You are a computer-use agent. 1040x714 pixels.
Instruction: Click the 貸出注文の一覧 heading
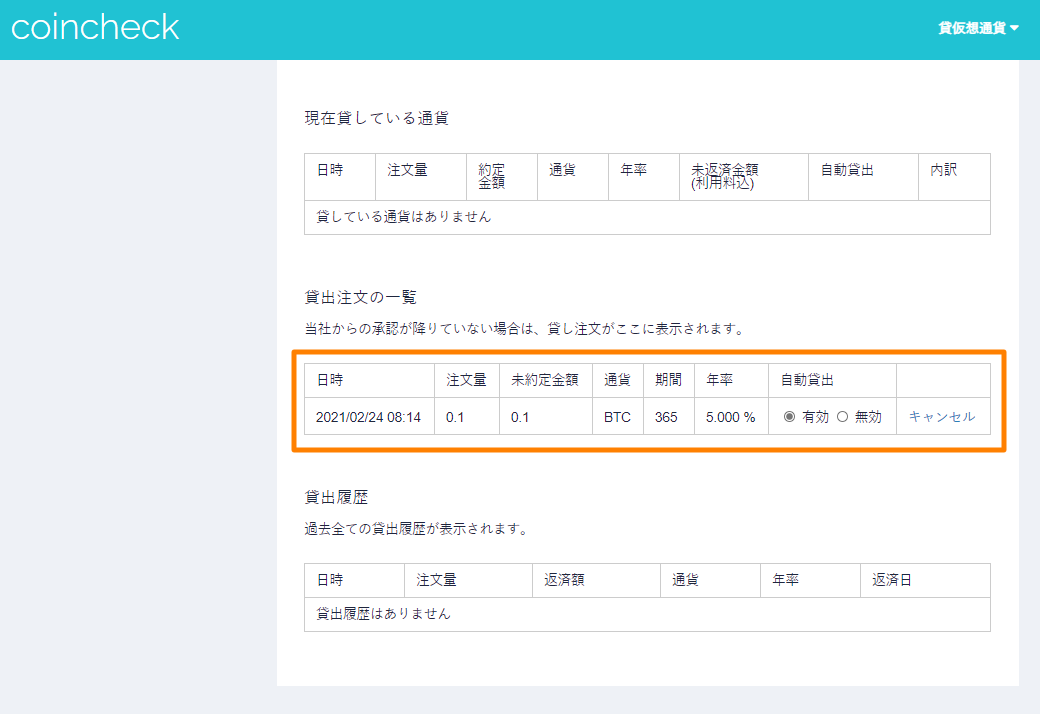[360, 297]
